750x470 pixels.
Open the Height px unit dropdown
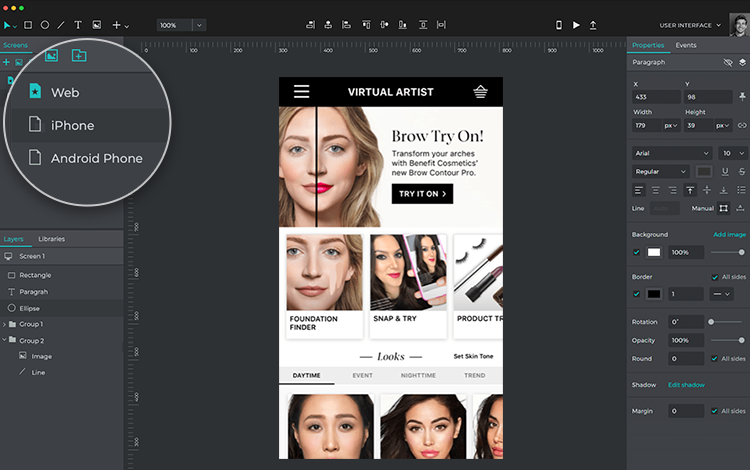[x=723, y=125]
